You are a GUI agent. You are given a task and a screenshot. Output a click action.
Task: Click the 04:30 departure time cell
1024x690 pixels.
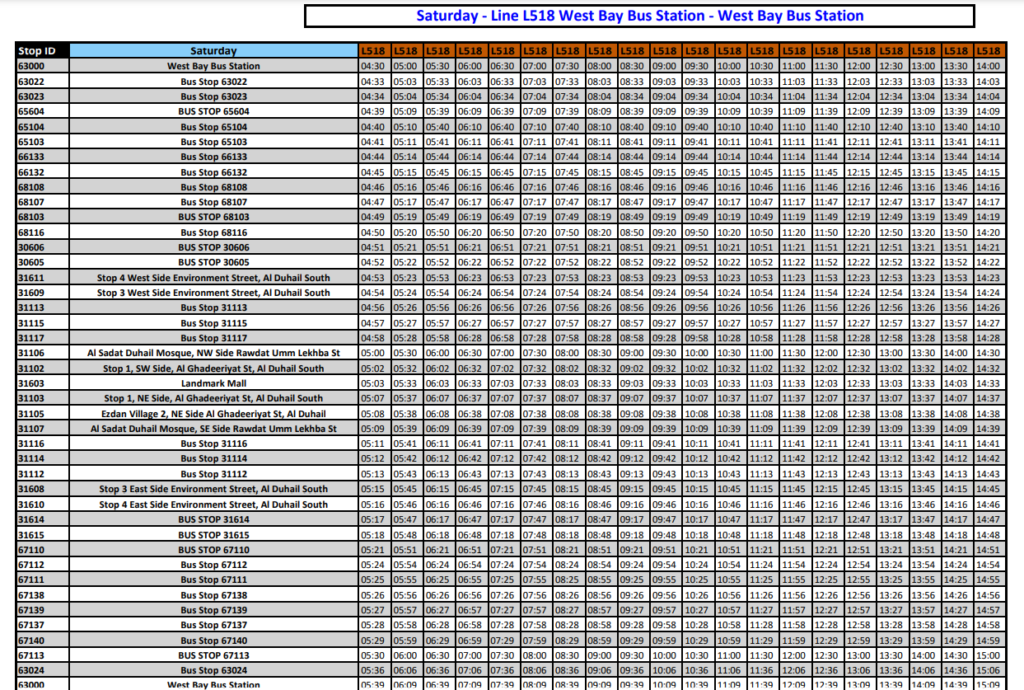click(373, 66)
